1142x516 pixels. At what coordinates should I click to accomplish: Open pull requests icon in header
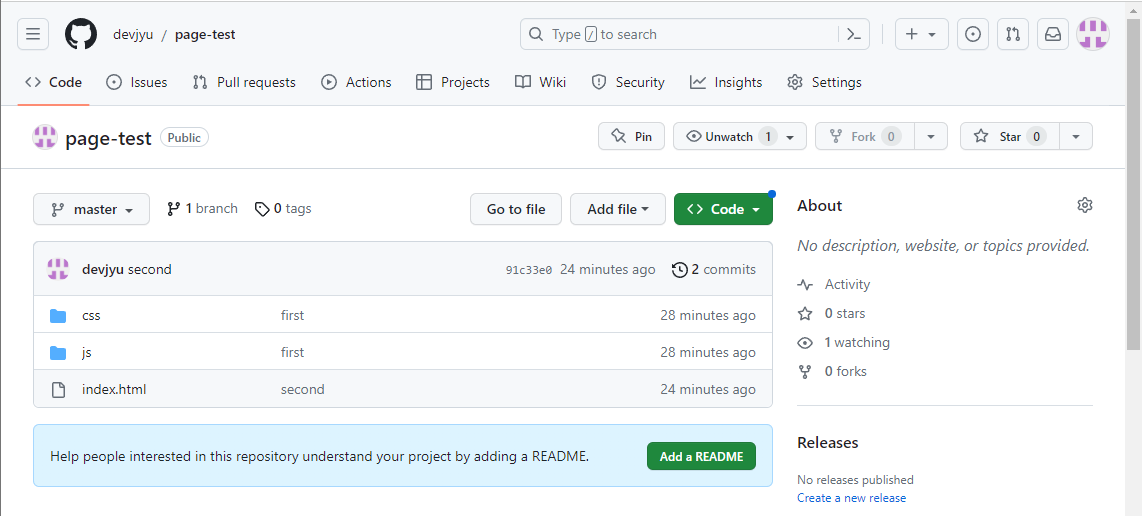[1013, 34]
